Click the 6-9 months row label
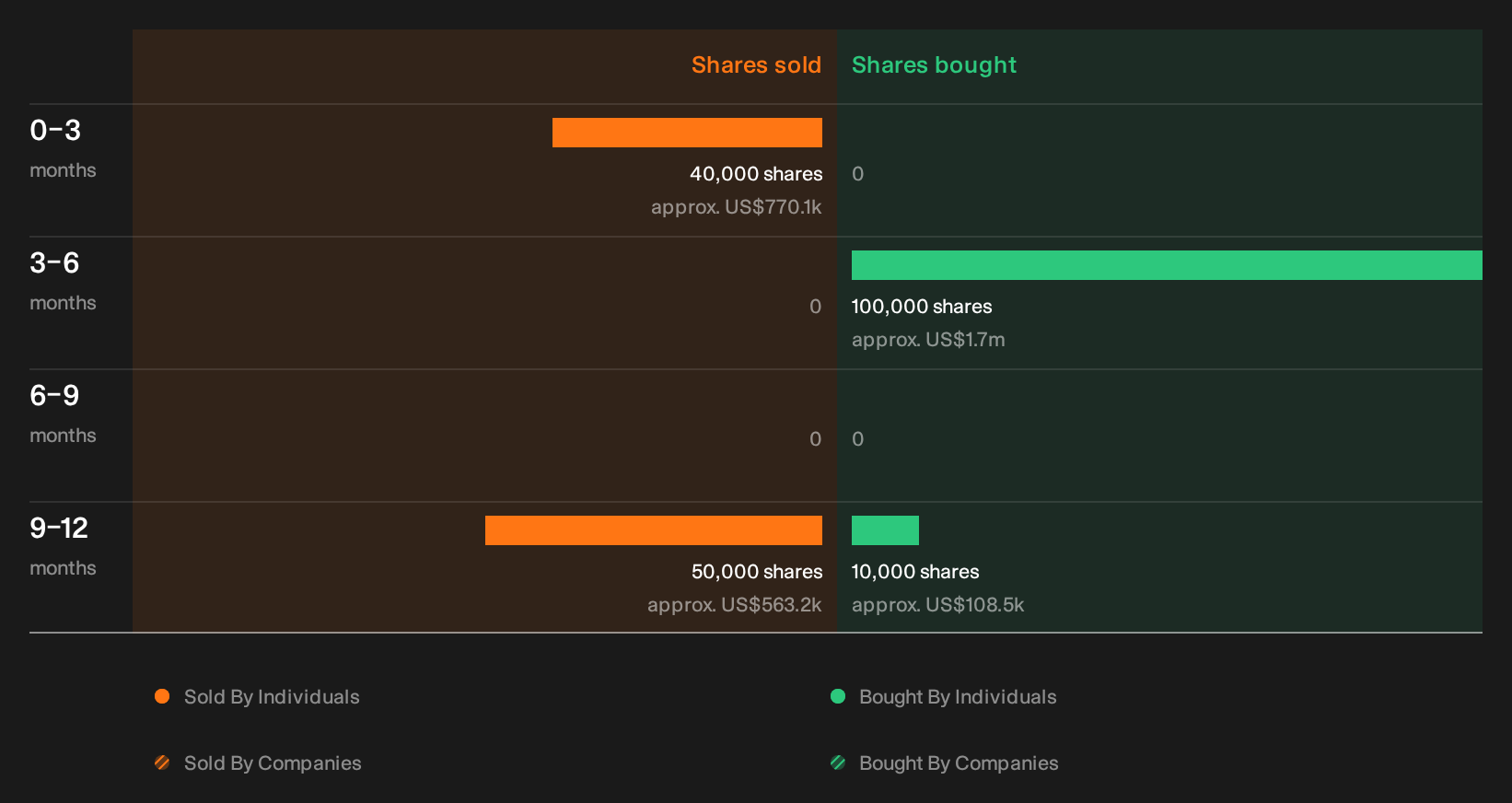This screenshot has width=1512, height=803. point(63,413)
